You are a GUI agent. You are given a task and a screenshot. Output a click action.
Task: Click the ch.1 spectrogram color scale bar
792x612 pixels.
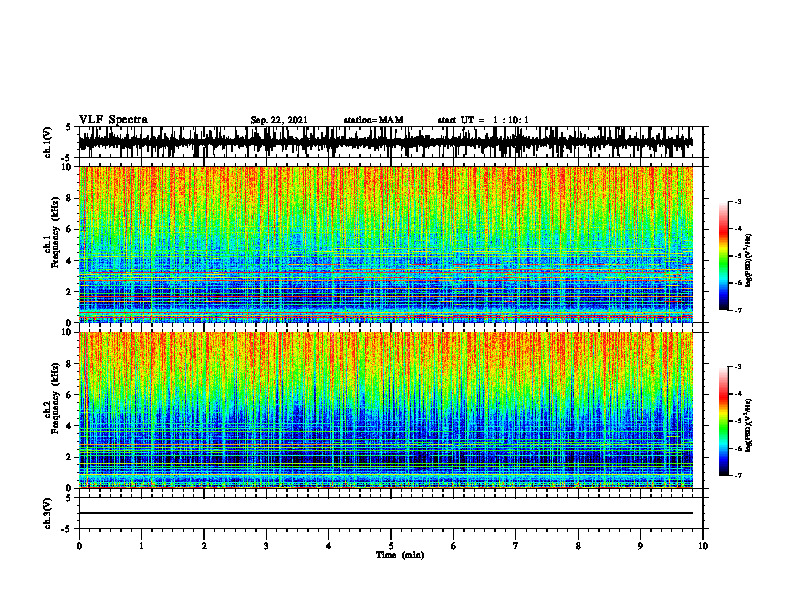pyautogui.click(x=724, y=256)
